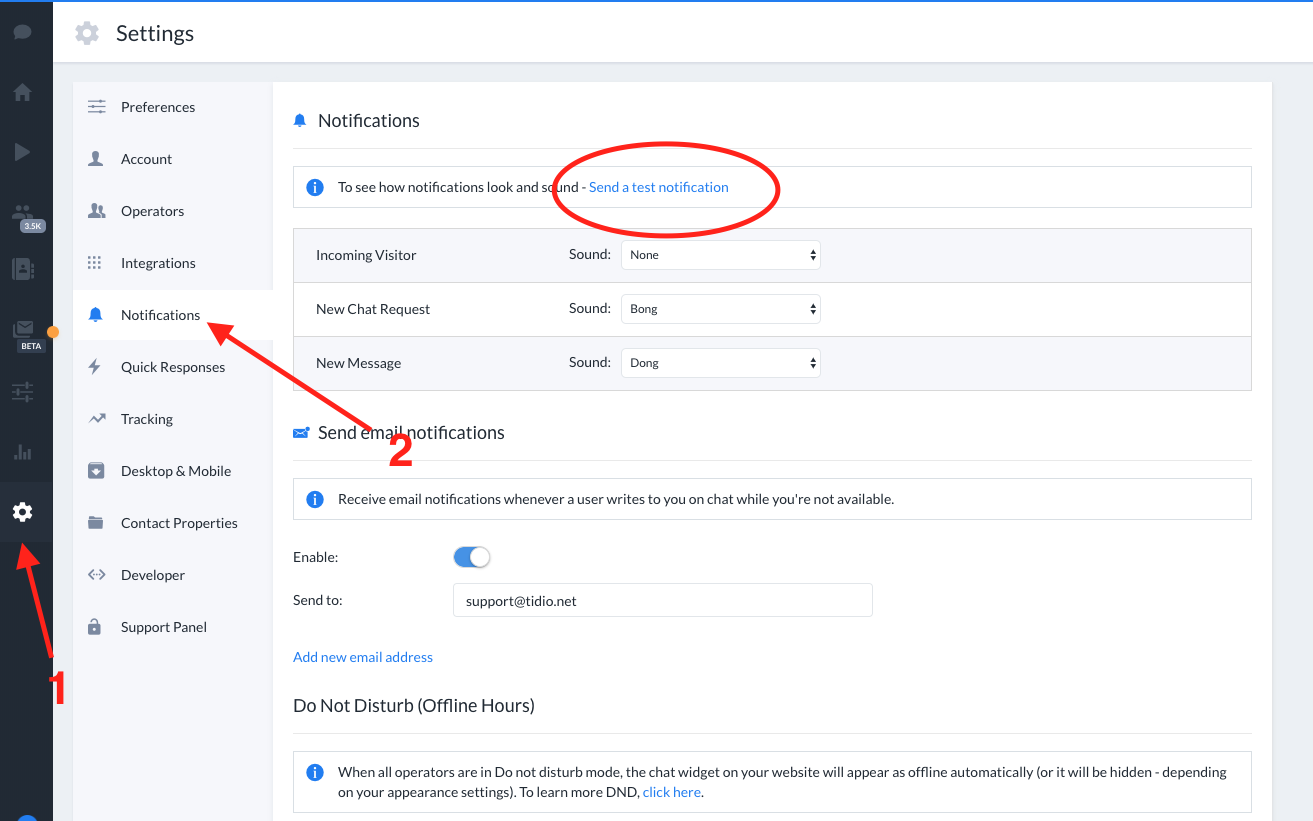The width and height of the screenshot is (1313, 821).
Task: Select the Quick Responses section
Action: 173,366
